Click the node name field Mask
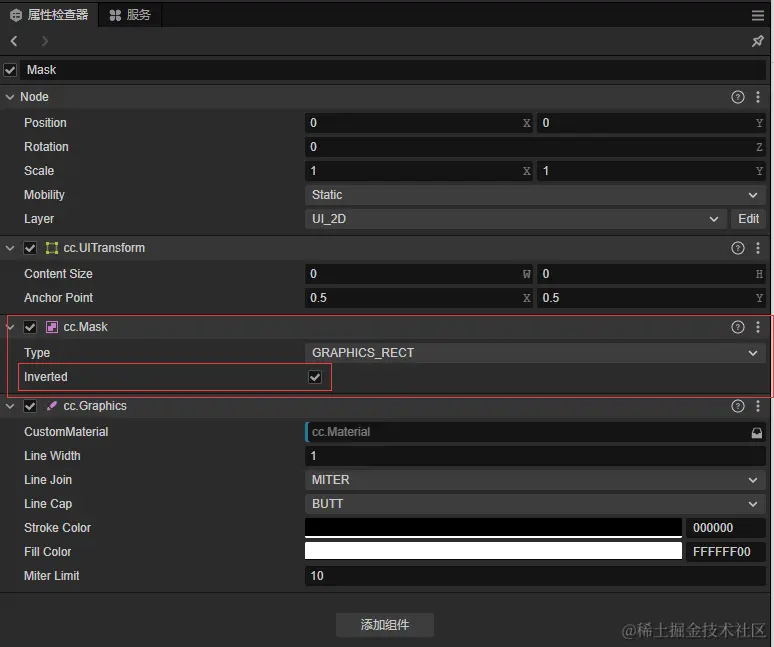 point(393,70)
